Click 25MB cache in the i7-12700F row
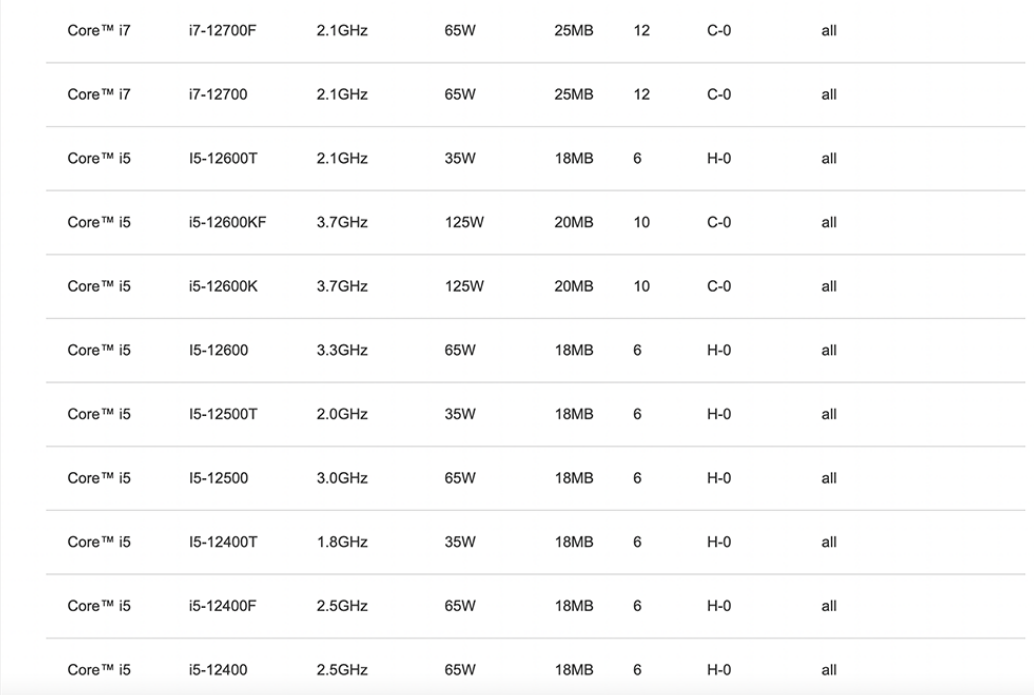This screenshot has width=1034, height=695. click(x=573, y=31)
